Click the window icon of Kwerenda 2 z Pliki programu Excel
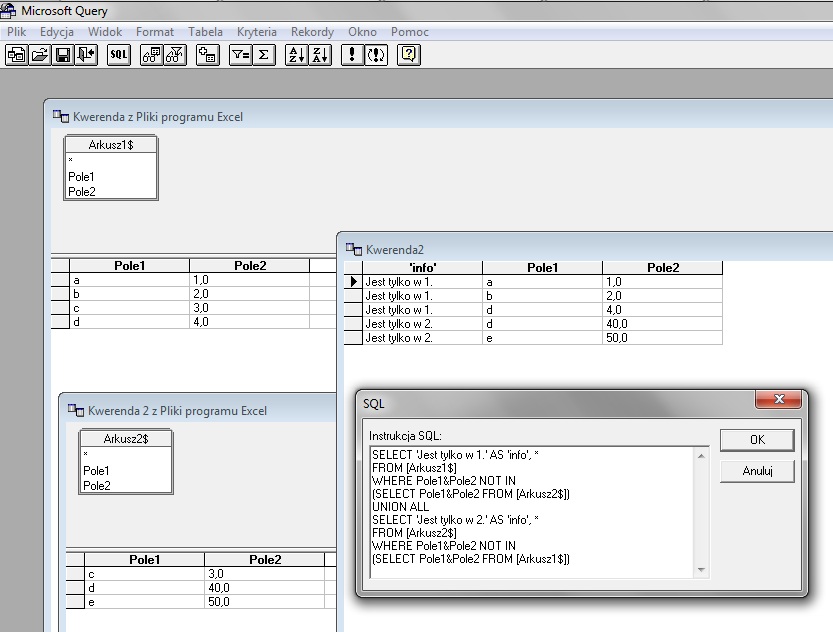Image resolution: width=833 pixels, height=632 pixels. click(76, 410)
